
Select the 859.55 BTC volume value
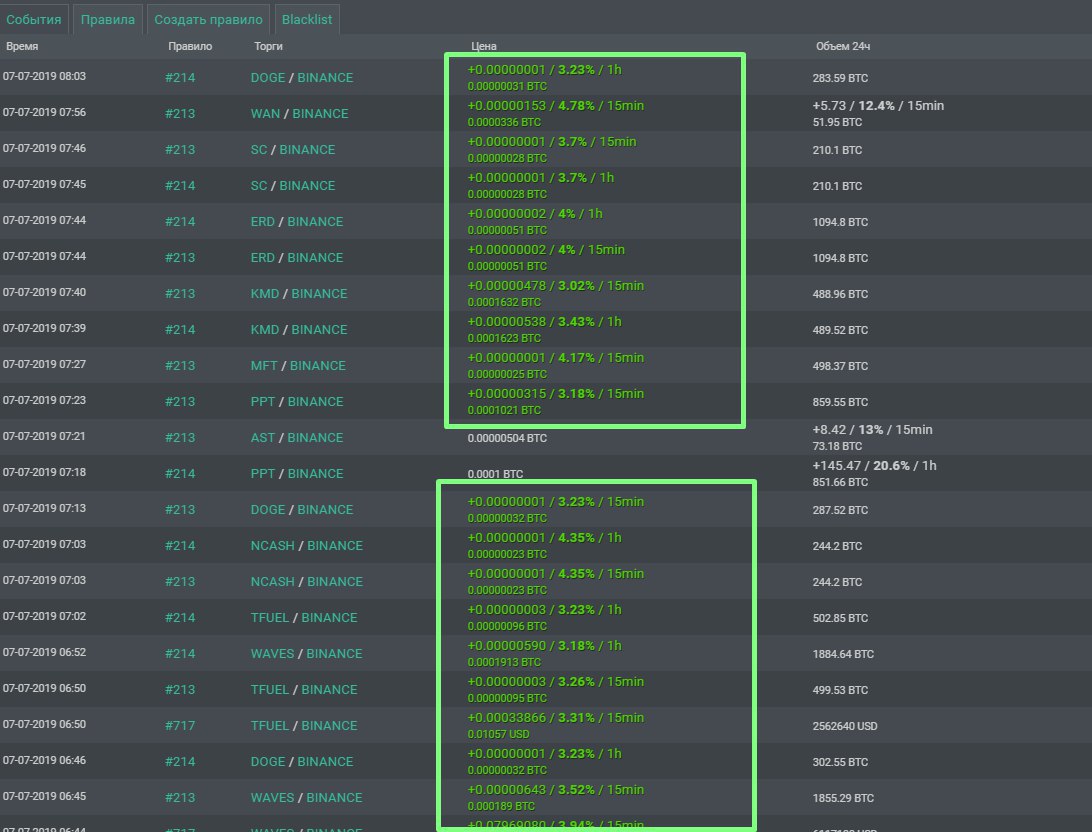(840, 402)
